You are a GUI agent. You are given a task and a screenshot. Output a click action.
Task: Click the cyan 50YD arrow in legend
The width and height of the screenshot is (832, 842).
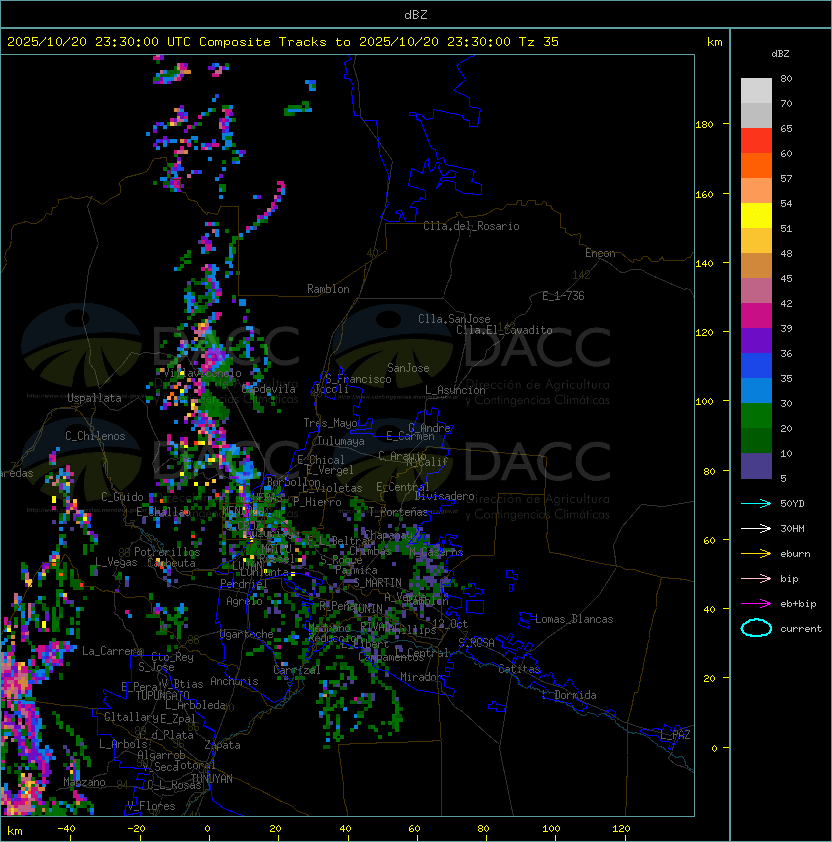(756, 503)
